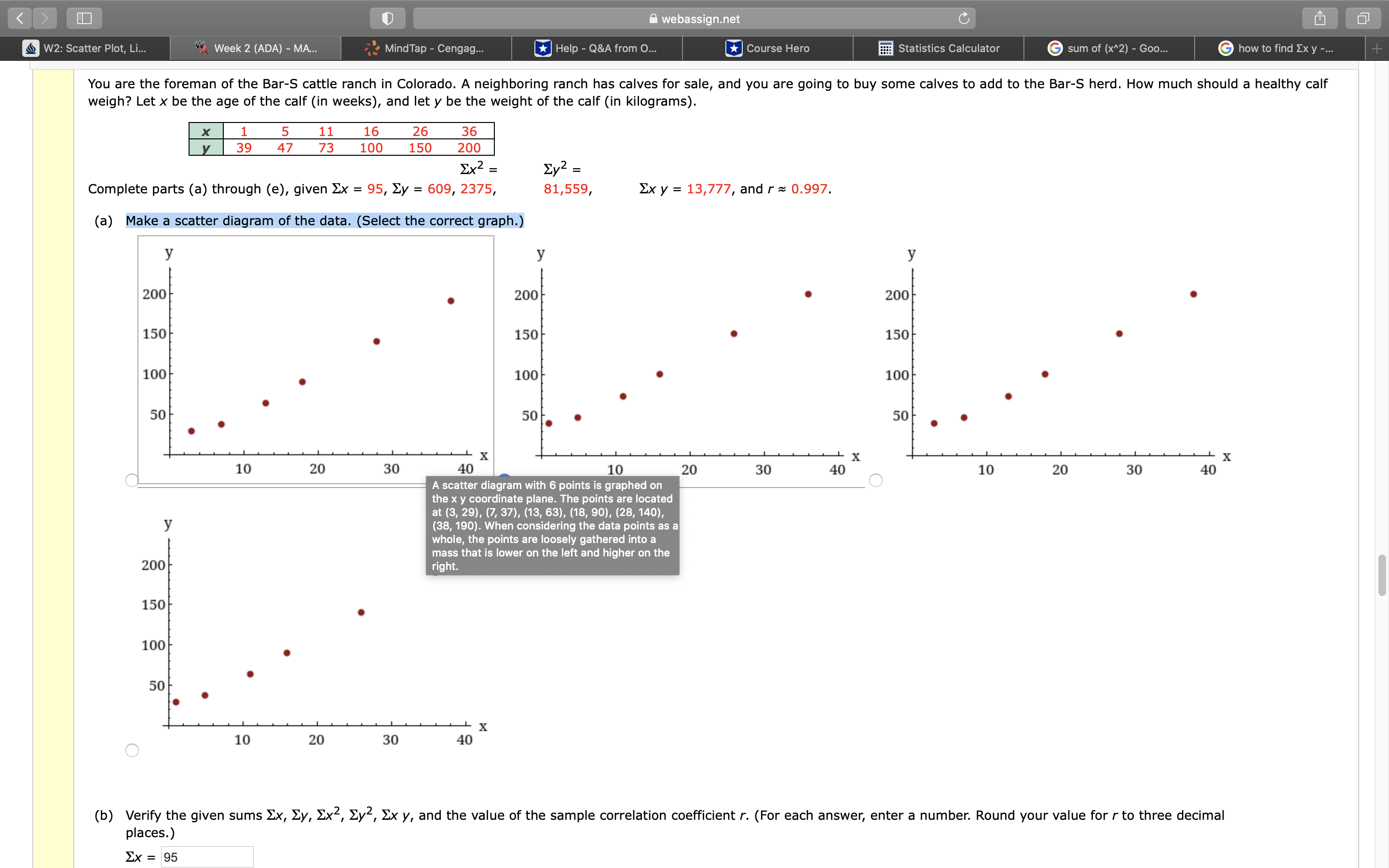
Task: Show the tab overview grid
Action: pyautogui.click(x=1363, y=18)
